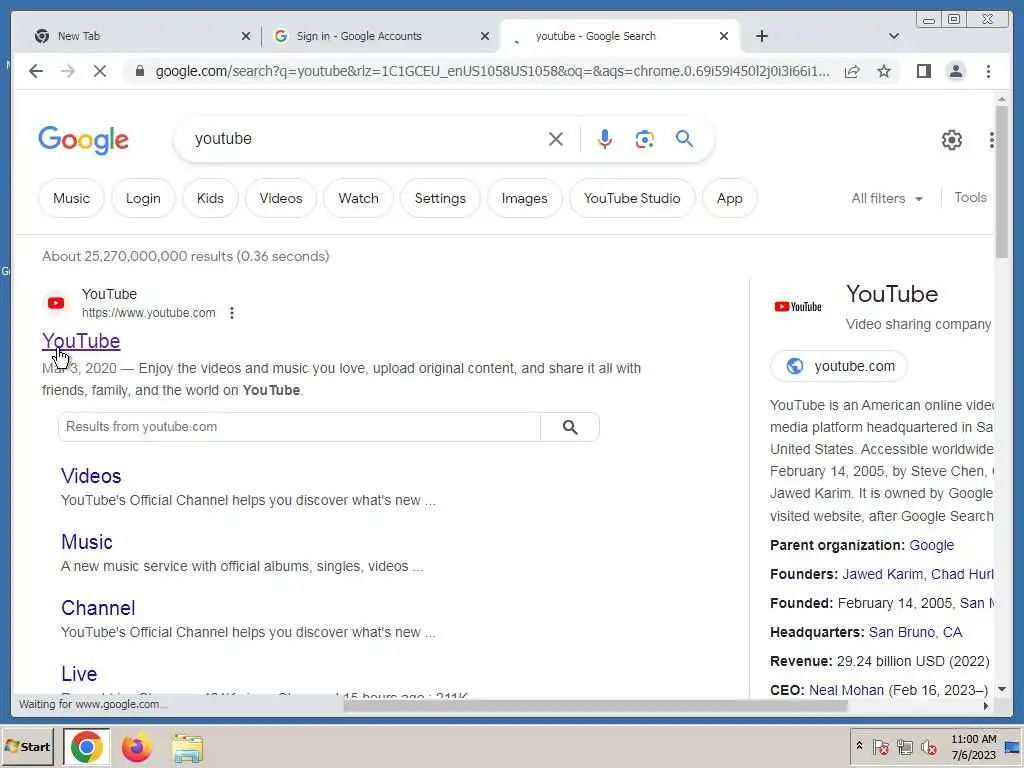The height and width of the screenshot is (768, 1024).
Task: Open Chrome from the taskbar
Action: point(86,746)
